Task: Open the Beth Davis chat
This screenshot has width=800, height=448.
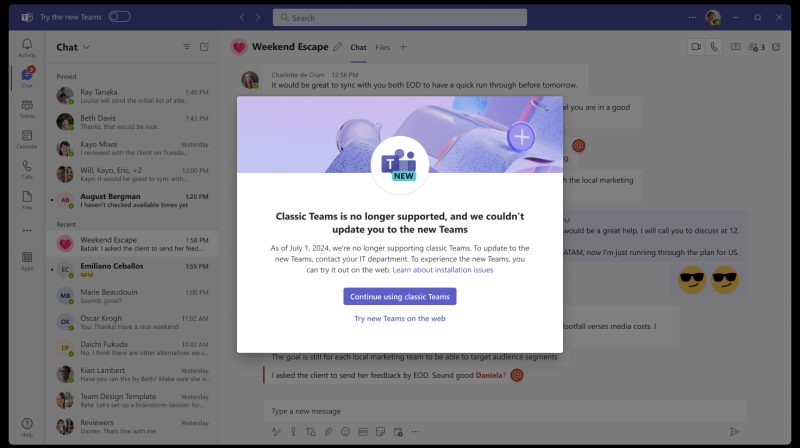Action: pyautogui.click(x=132, y=122)
